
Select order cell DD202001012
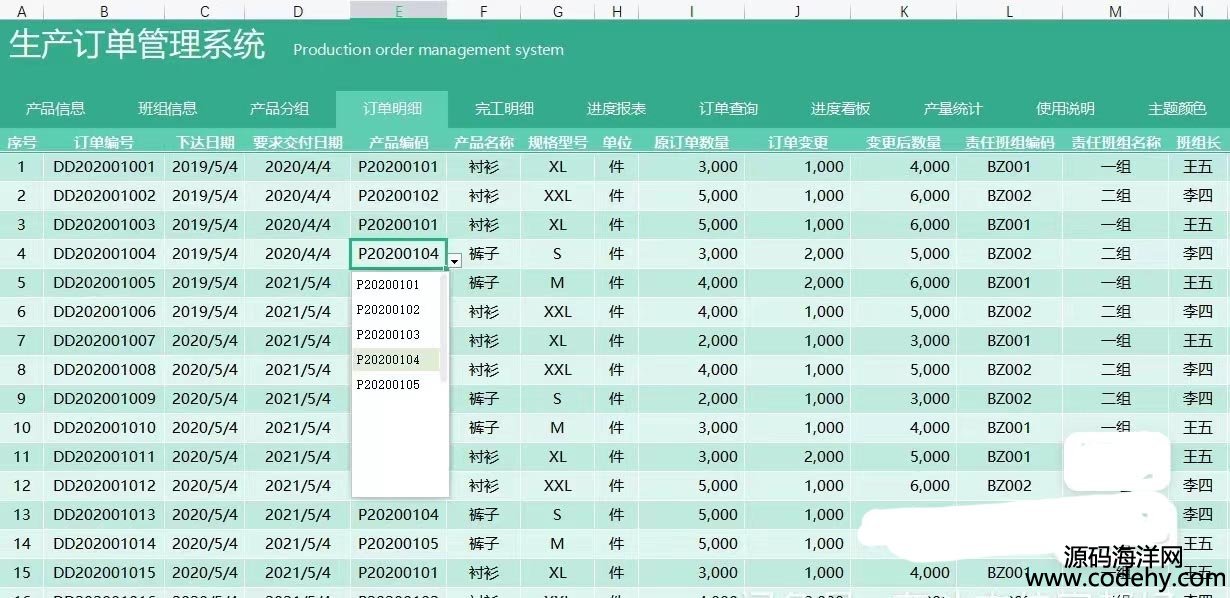(104, 486)
